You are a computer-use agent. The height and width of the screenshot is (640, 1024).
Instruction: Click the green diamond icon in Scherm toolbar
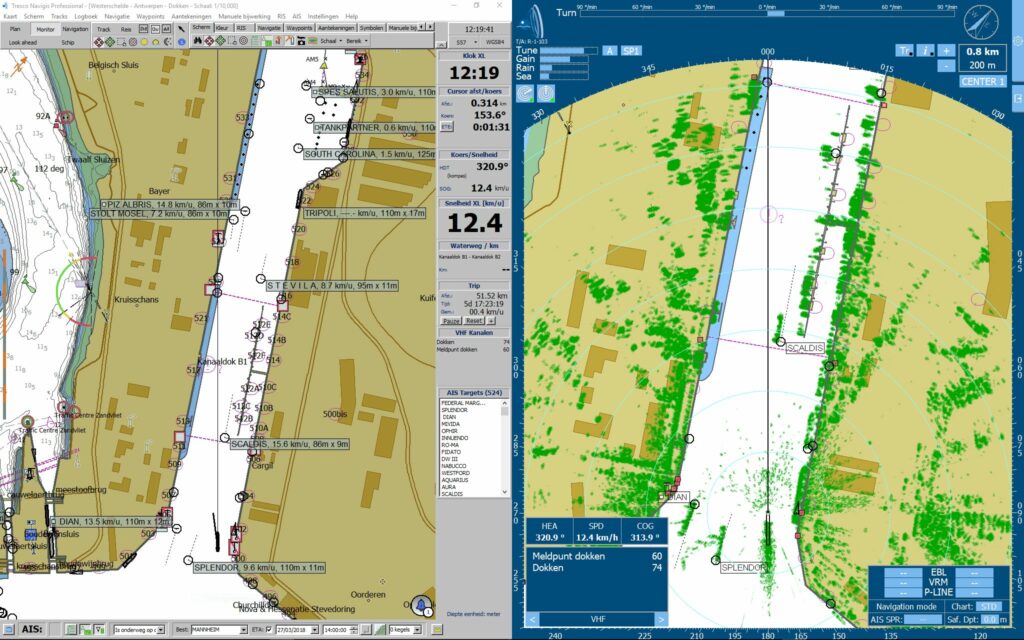221,40
